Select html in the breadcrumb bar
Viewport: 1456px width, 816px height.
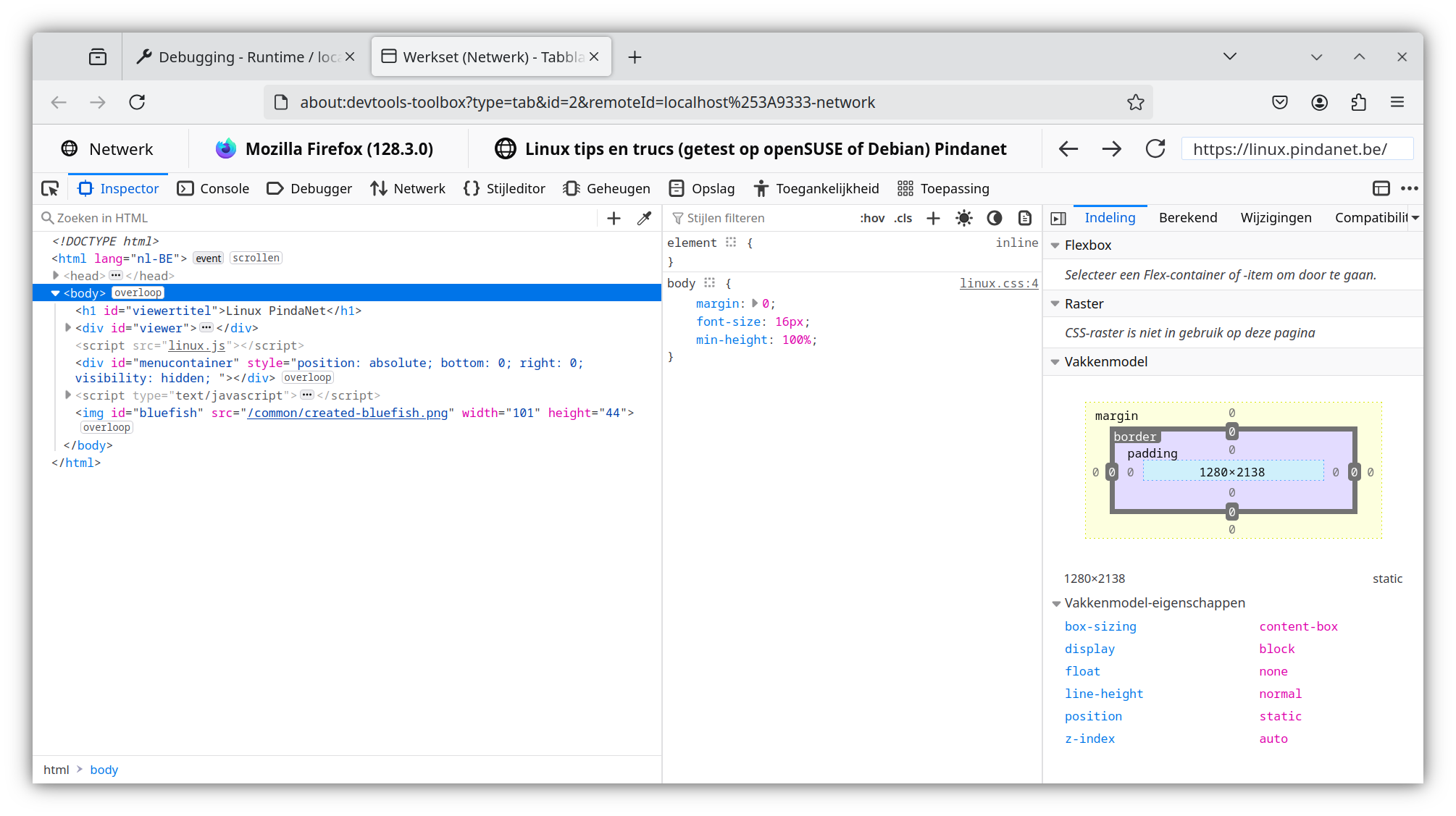click(x=57, y=770)
